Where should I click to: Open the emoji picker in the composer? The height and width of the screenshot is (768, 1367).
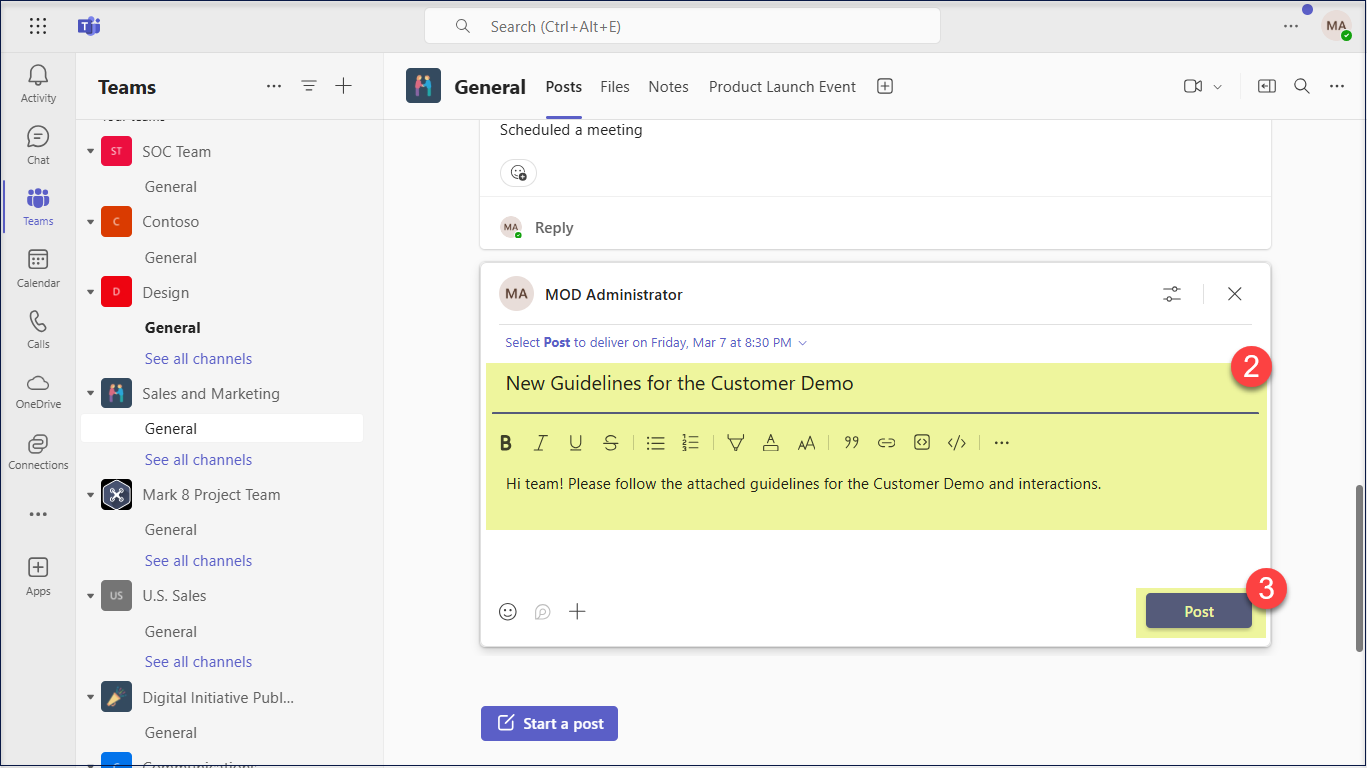[x=508, y=611]
